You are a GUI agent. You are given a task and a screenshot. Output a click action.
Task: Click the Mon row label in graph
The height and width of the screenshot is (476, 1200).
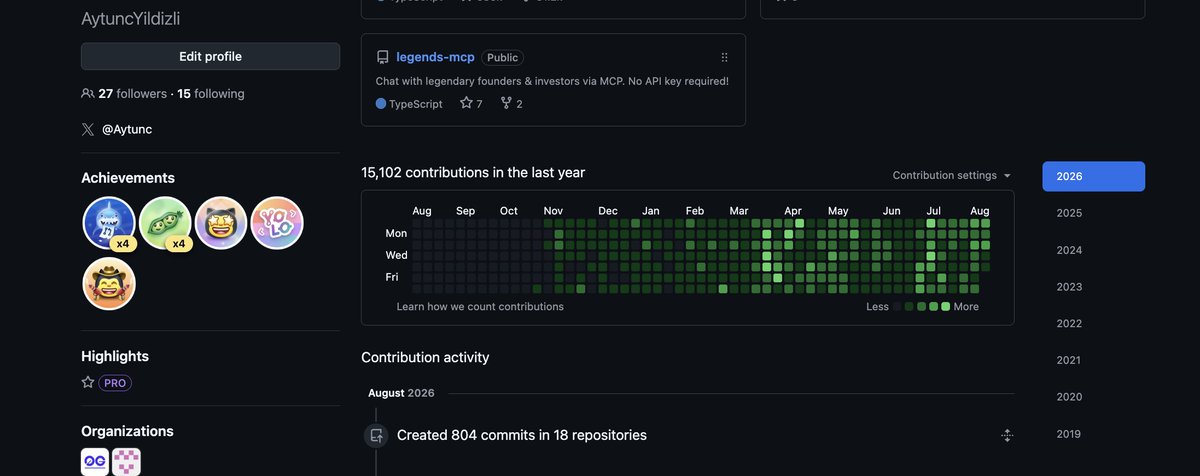coord(396,233)
